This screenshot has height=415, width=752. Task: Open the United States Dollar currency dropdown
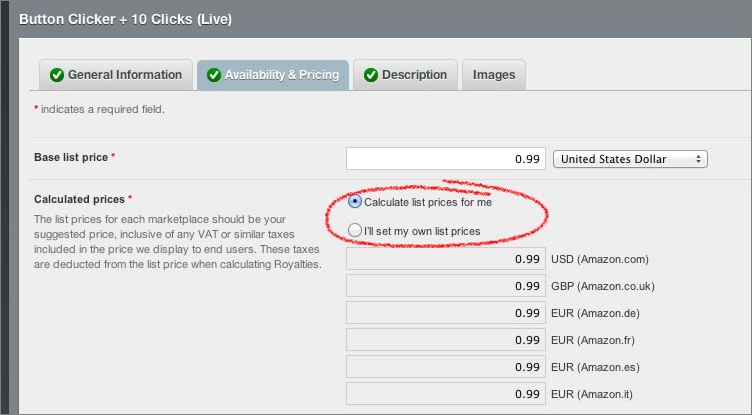pyautogui.click(x=630, y=159)
